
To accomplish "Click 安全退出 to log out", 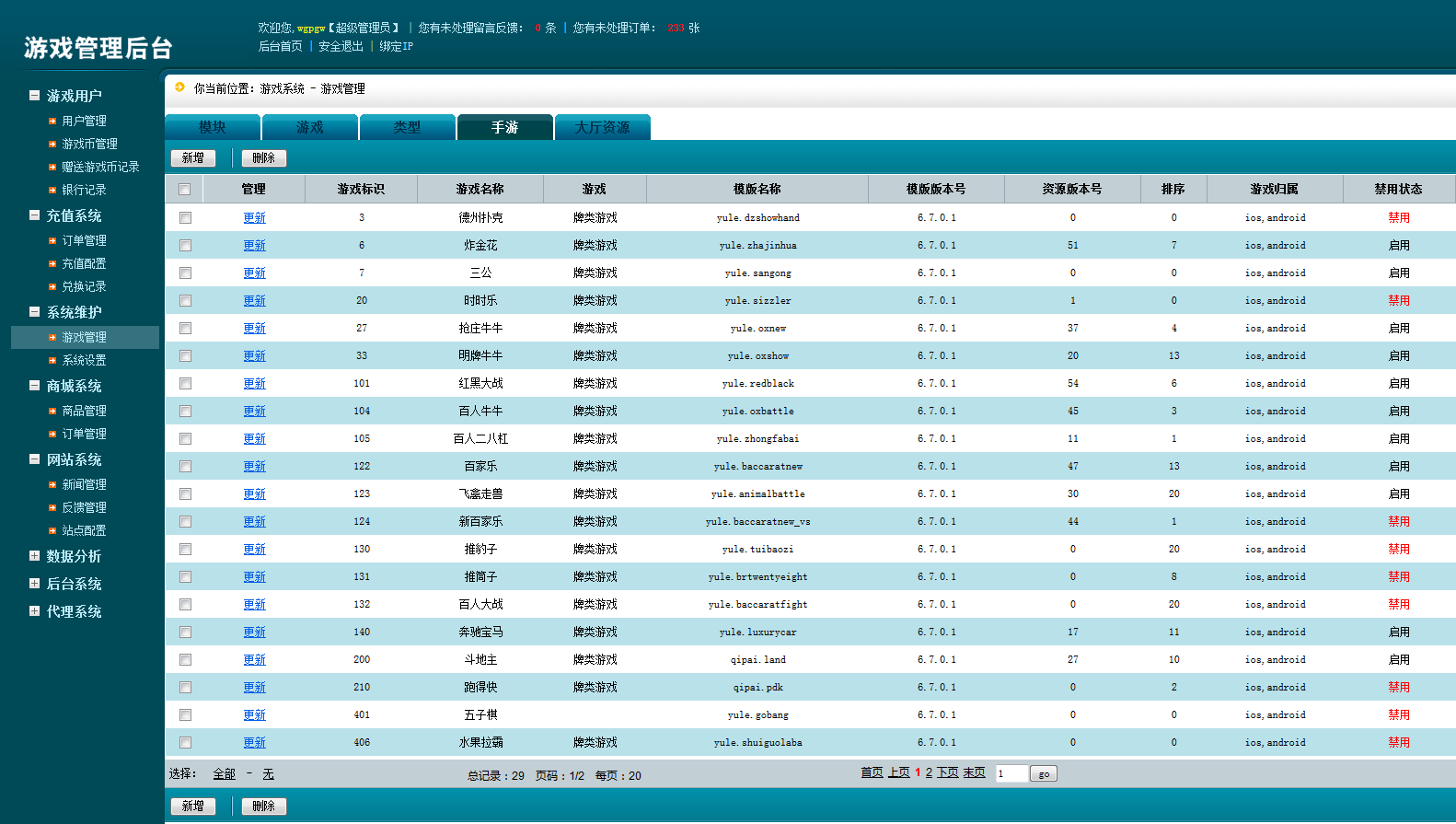I will pyautogui.click(x=341, y=46).
